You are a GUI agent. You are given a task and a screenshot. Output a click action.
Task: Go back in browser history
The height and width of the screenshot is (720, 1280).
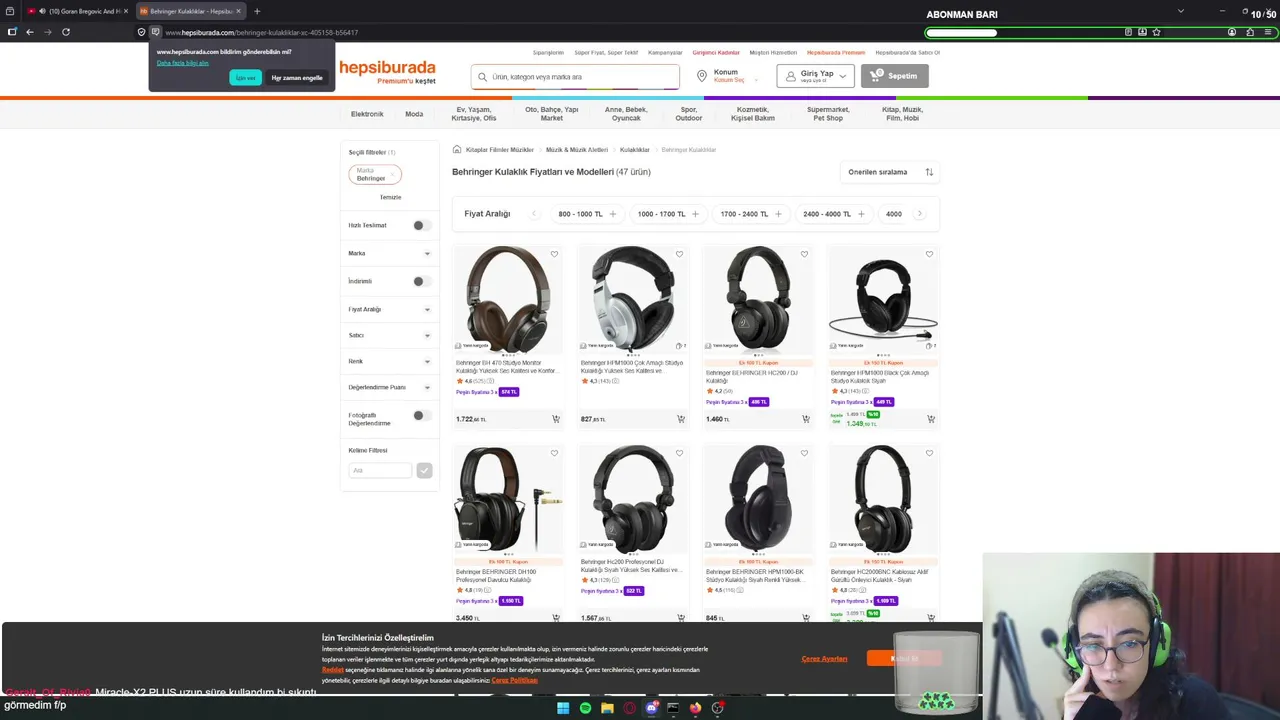click(x=30, y=32)
